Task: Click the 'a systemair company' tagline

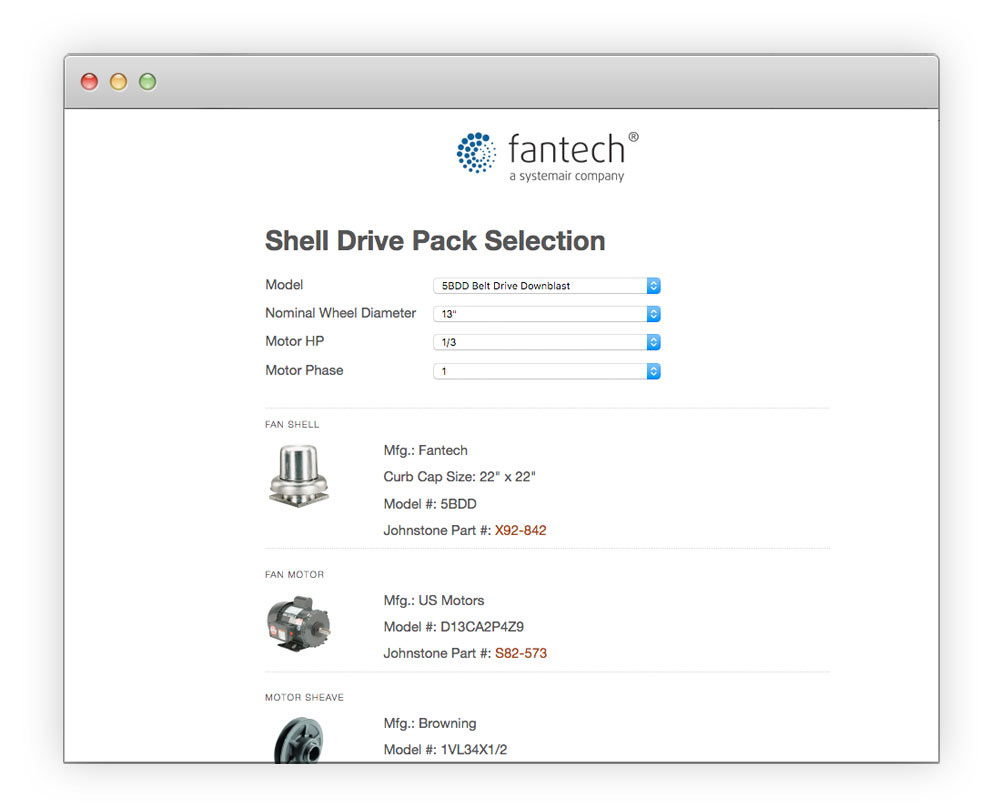Action: 566,176
